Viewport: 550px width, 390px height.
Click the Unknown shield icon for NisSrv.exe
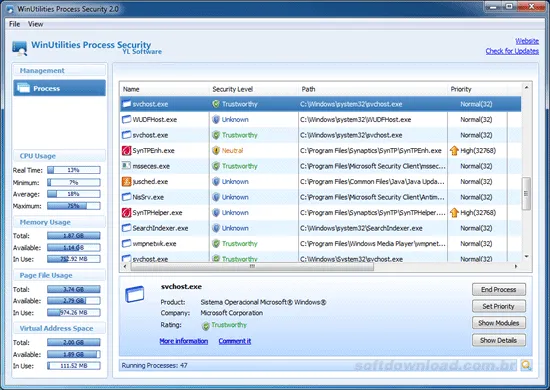click(216, 197)
